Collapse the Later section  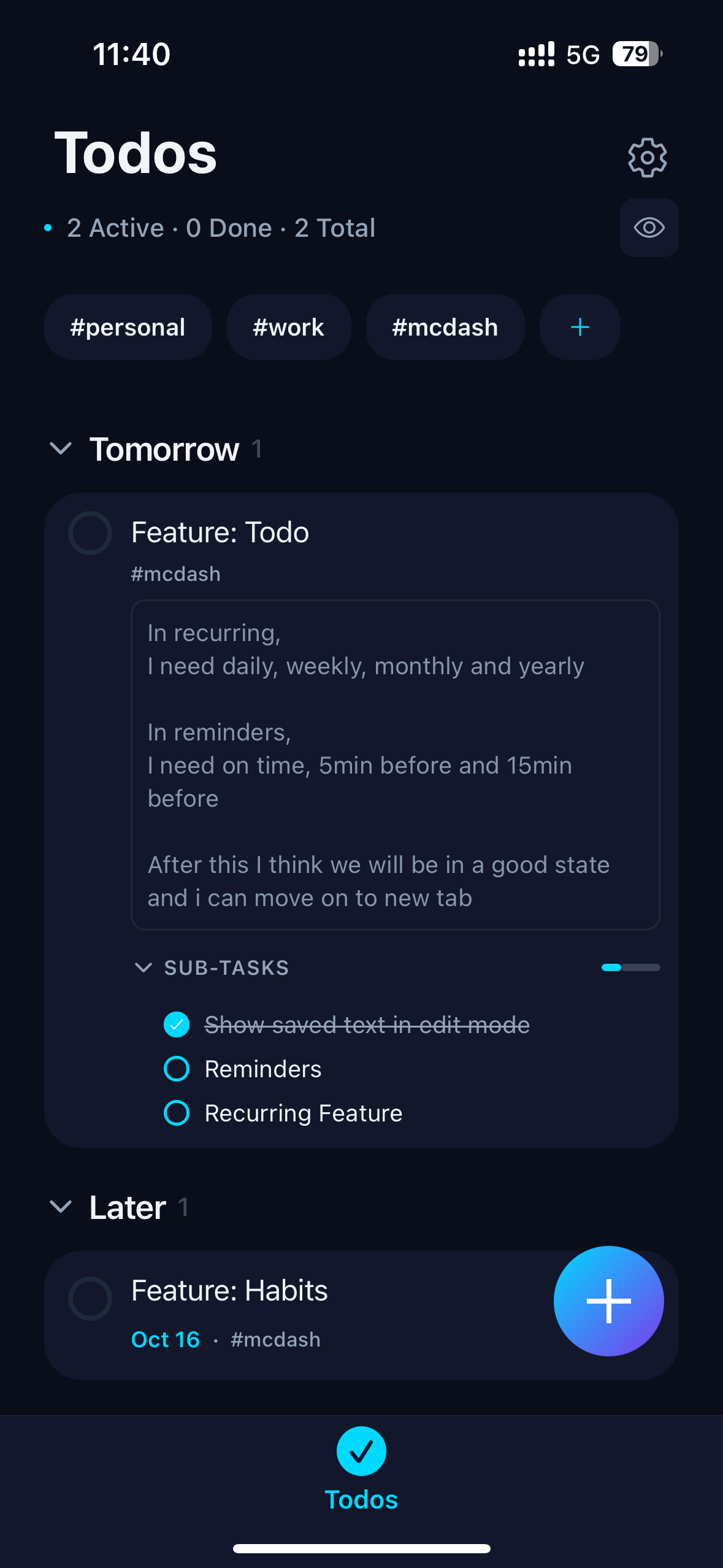coord(61,1207)
